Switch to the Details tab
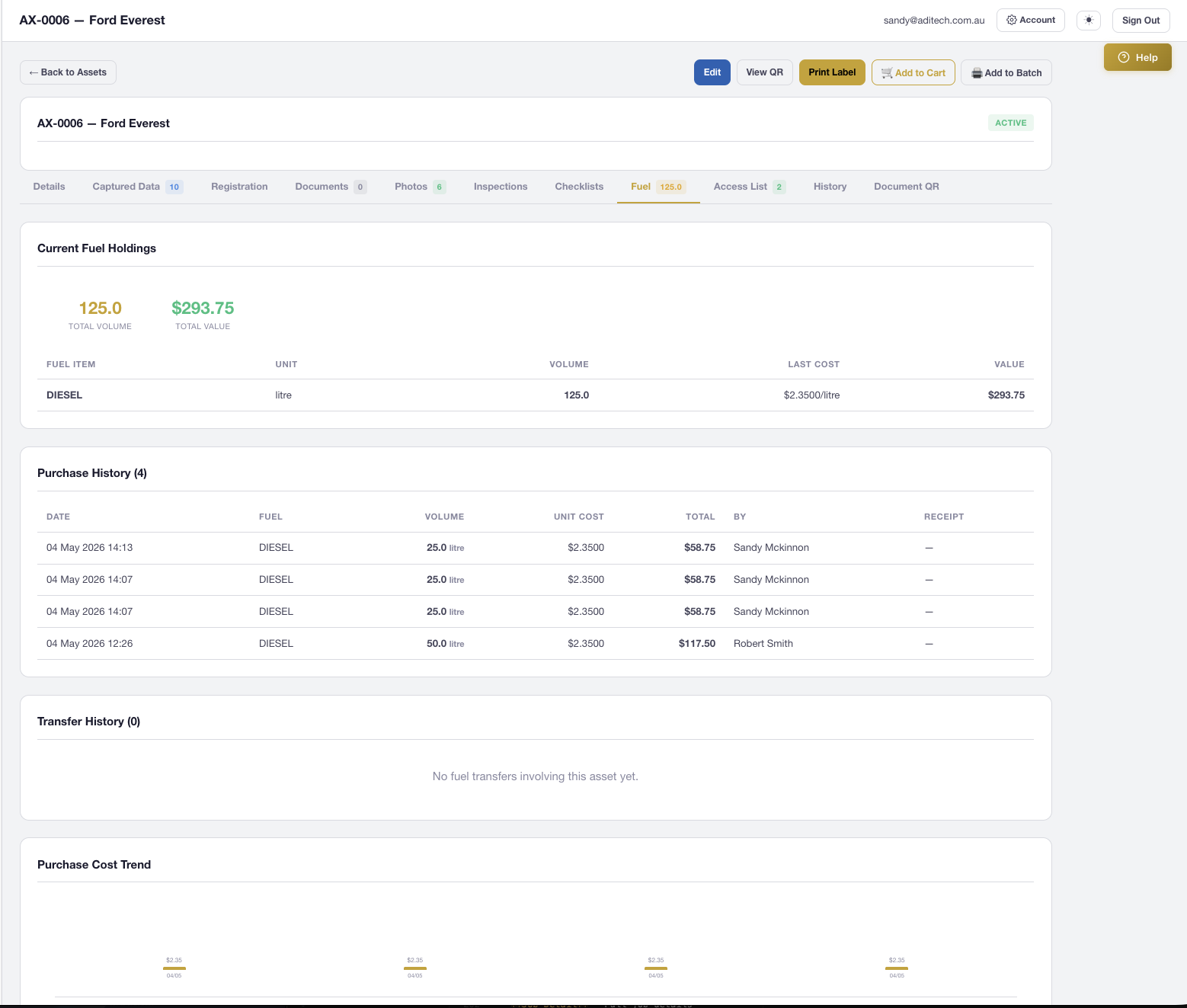 [x=49, y=187]
